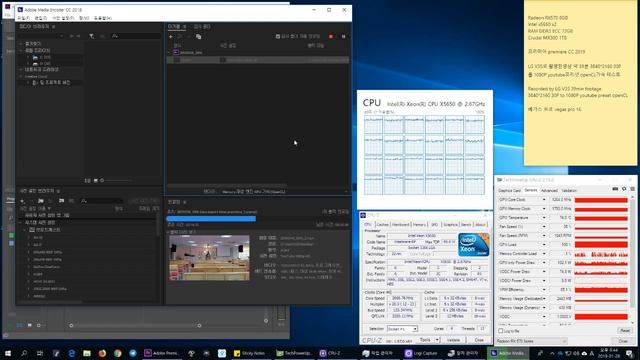Viewport: 640px width, 360px height.
Task: Collapse the Local Drives tree node
Action: click(21, 51)
